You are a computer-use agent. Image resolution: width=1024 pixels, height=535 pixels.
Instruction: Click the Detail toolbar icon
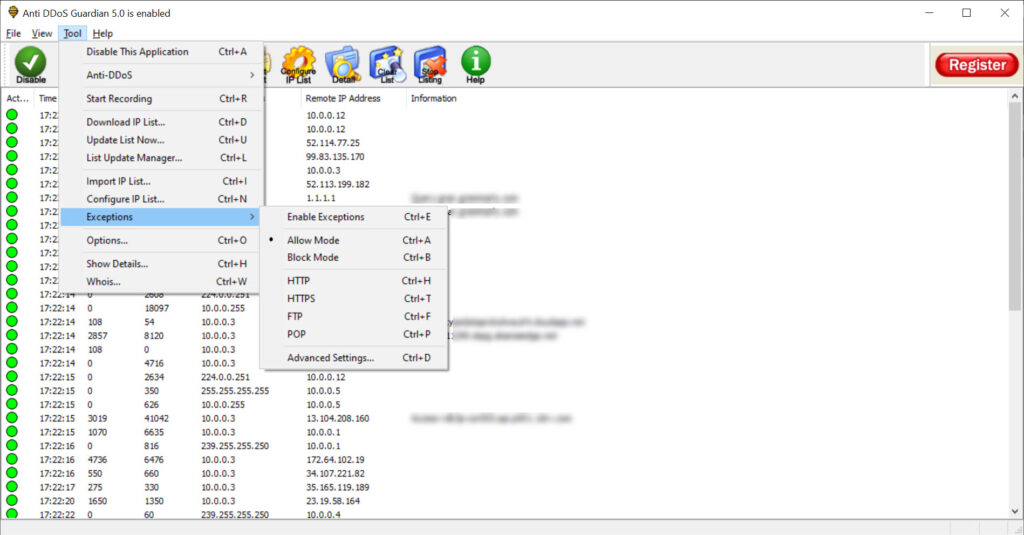pos(342,64)
